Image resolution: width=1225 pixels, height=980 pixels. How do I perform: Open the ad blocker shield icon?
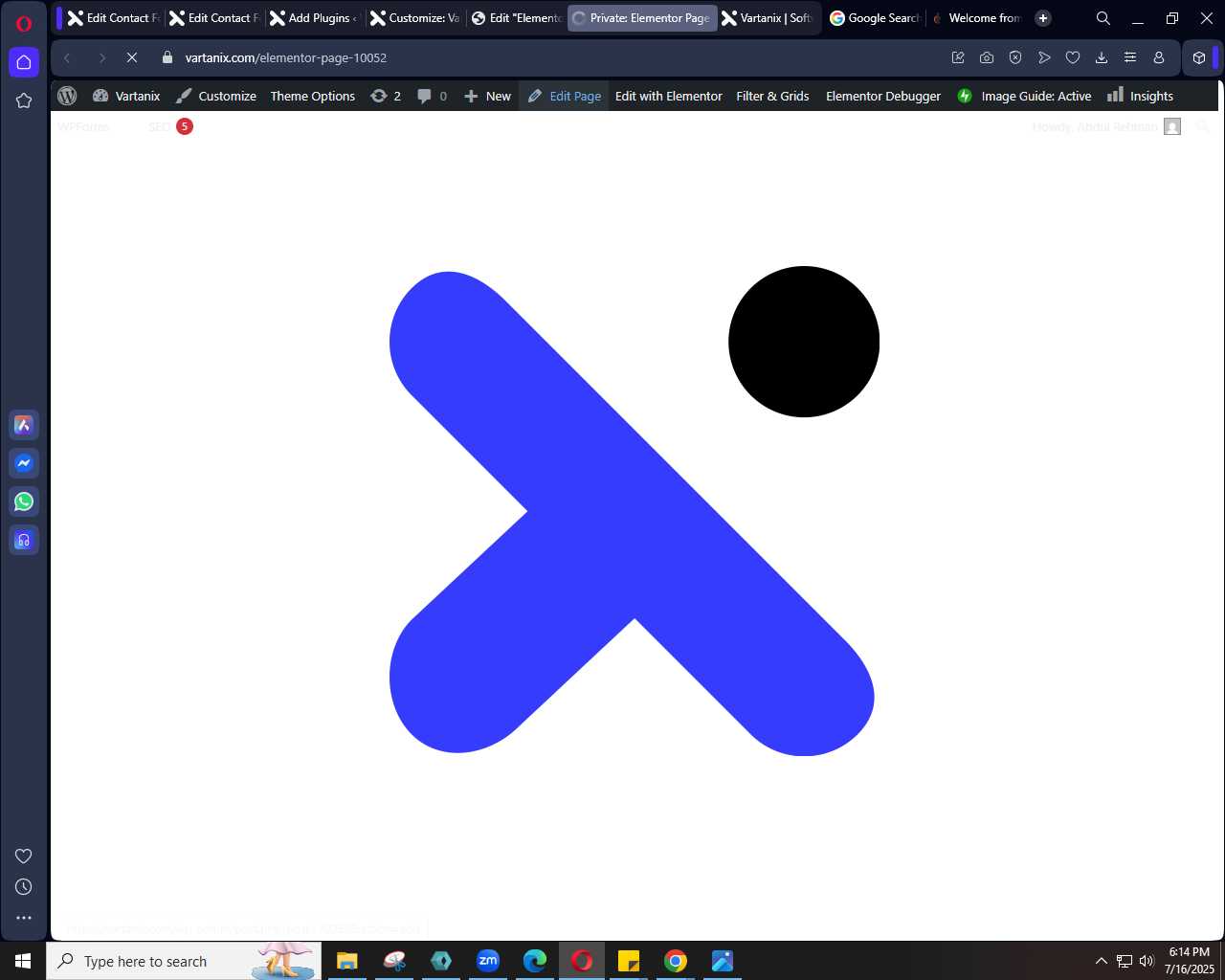1015,57
